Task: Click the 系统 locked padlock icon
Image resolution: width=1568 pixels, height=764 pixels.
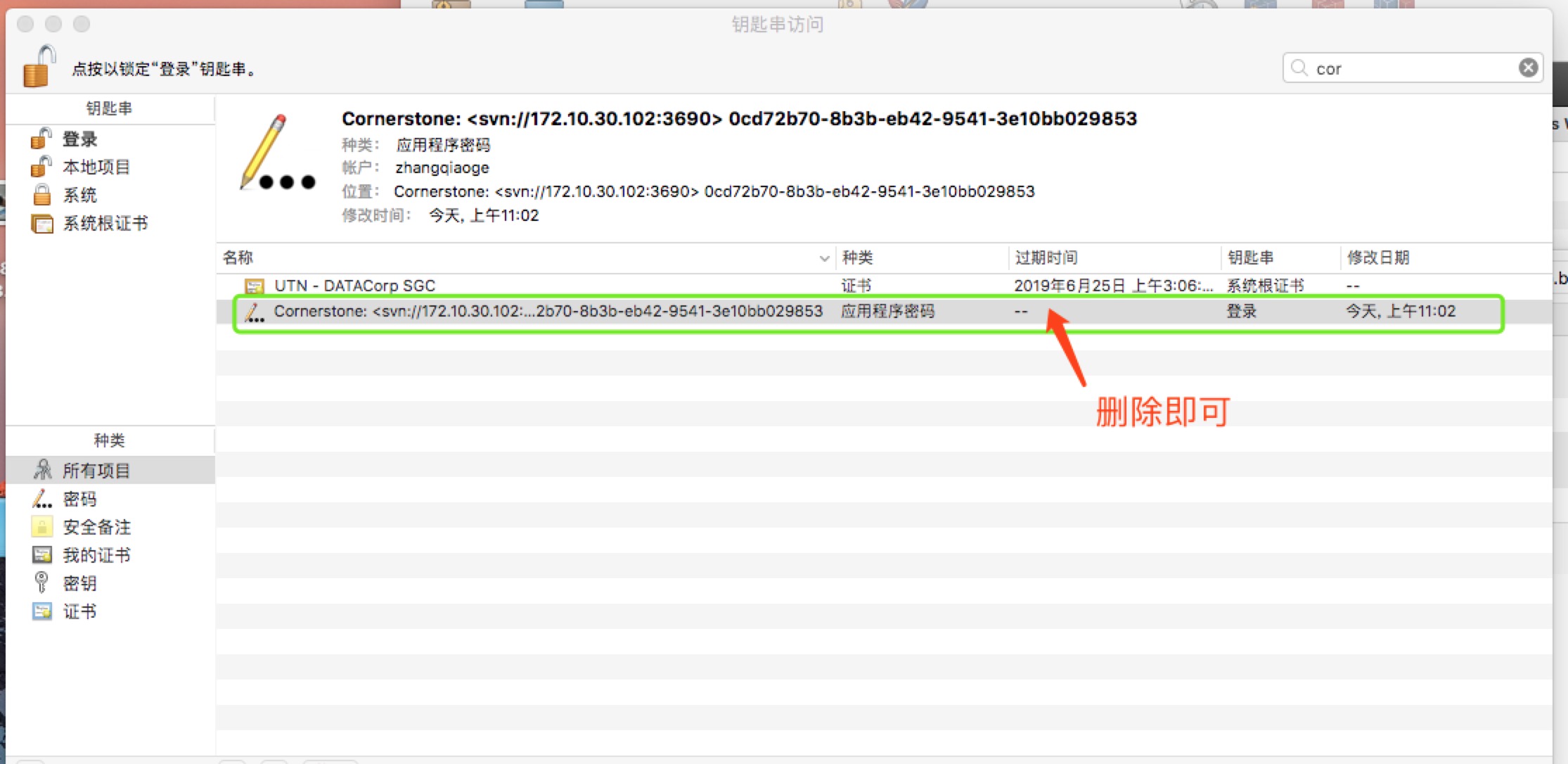Action: click(42, 195)
